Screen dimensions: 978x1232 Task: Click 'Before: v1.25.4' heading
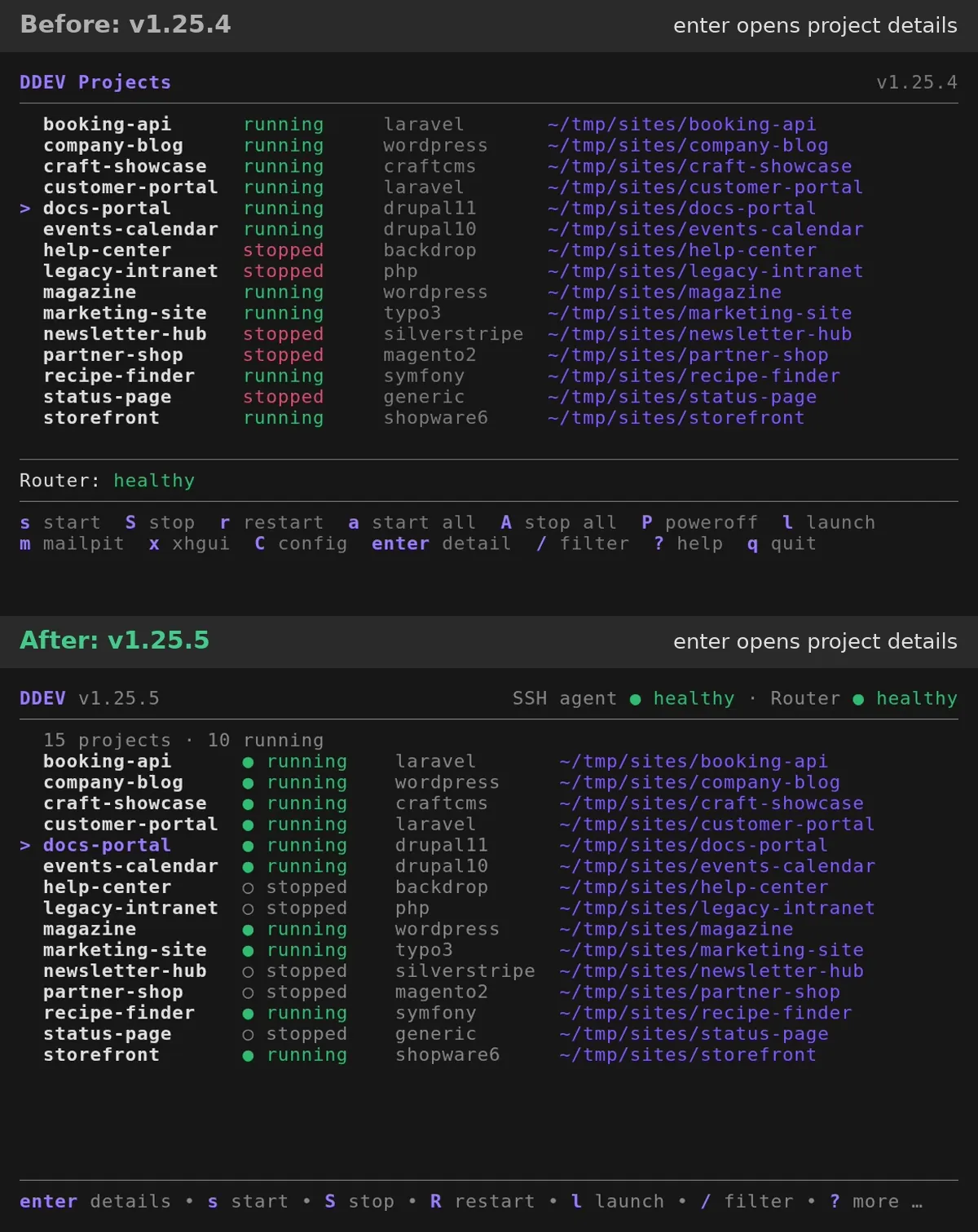(126, 24)
